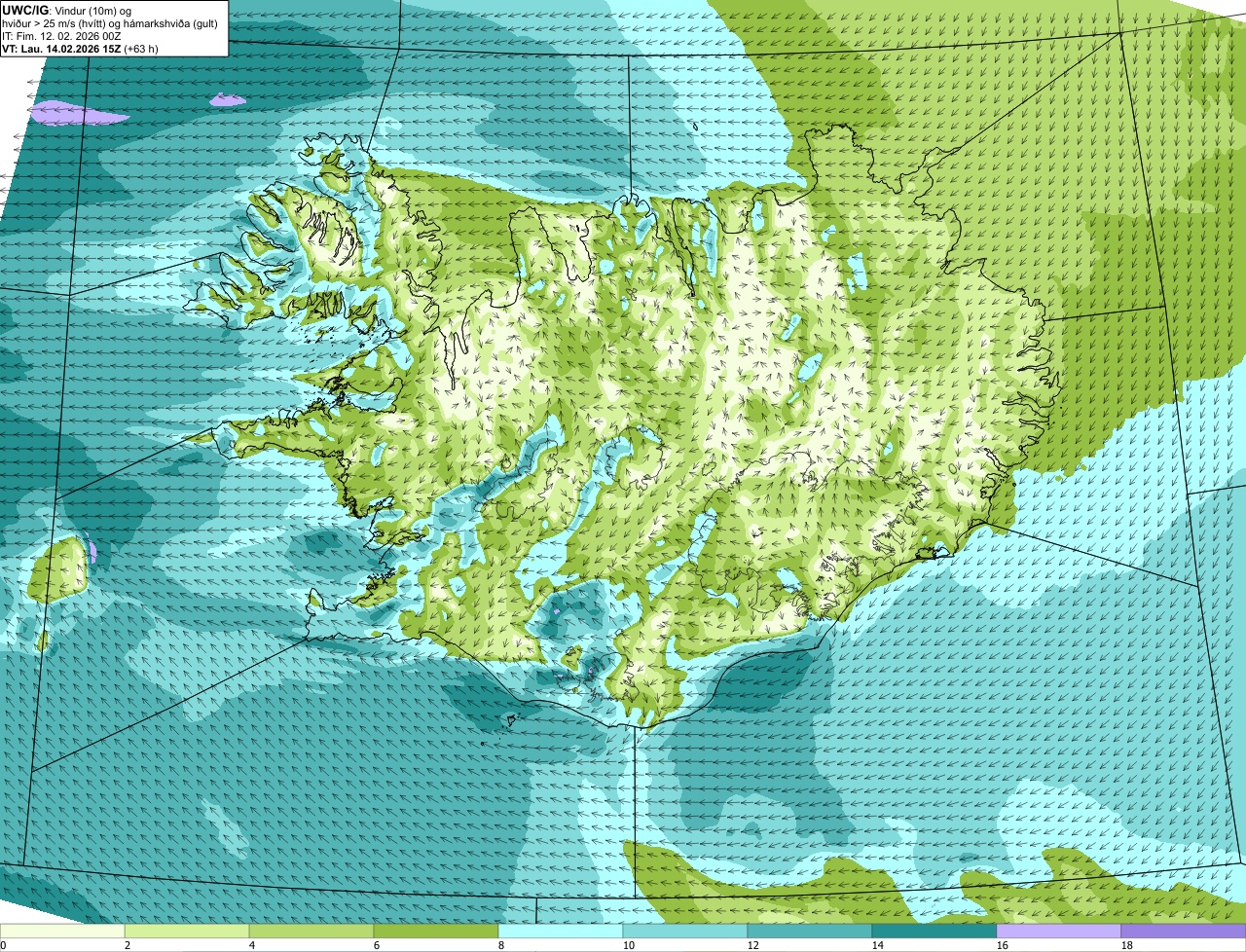This screenshot has height=952, width=1246.
Task: Click the light turquoise 10–12 m/s legend swatch
Action: tap(685, 932)
